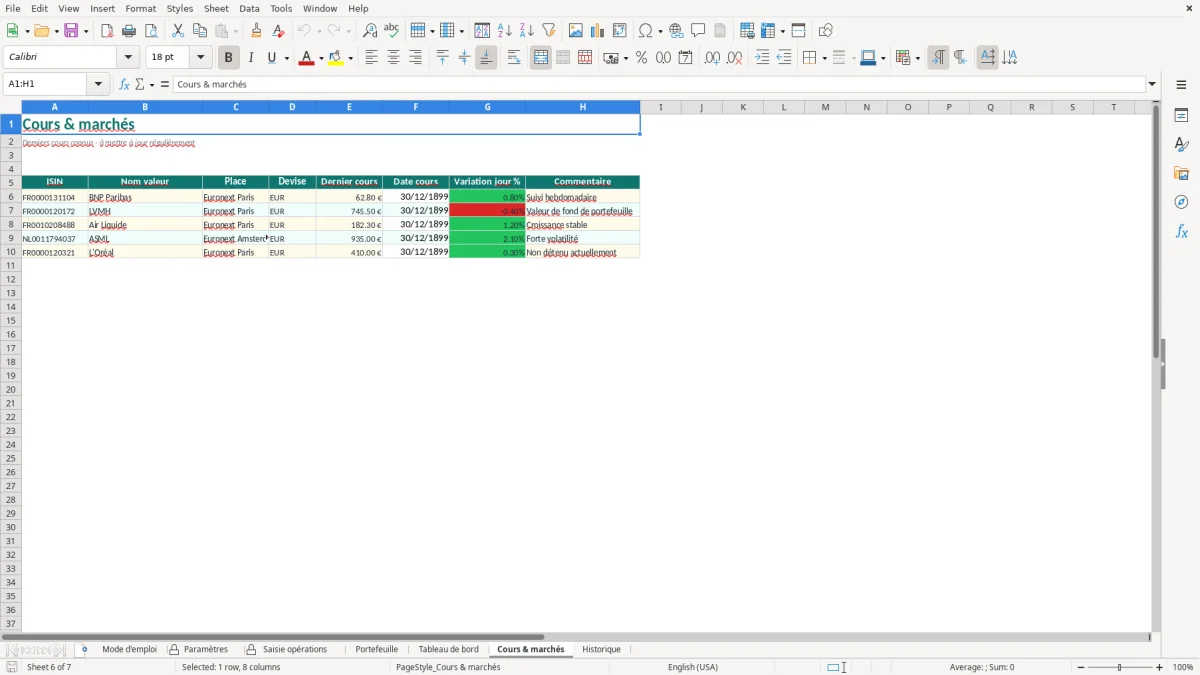Insert a chart
This screenshot has height=675, width=1200.
(x=598, y=31)
